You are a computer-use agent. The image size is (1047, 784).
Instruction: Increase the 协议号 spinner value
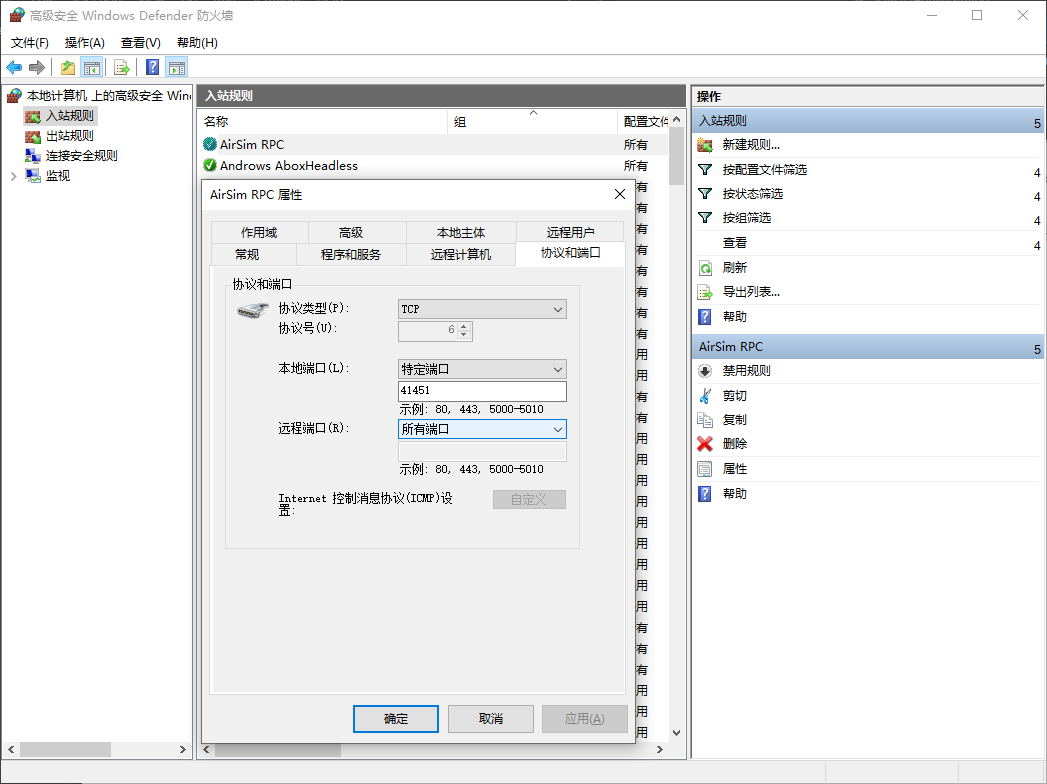[464, 326]
